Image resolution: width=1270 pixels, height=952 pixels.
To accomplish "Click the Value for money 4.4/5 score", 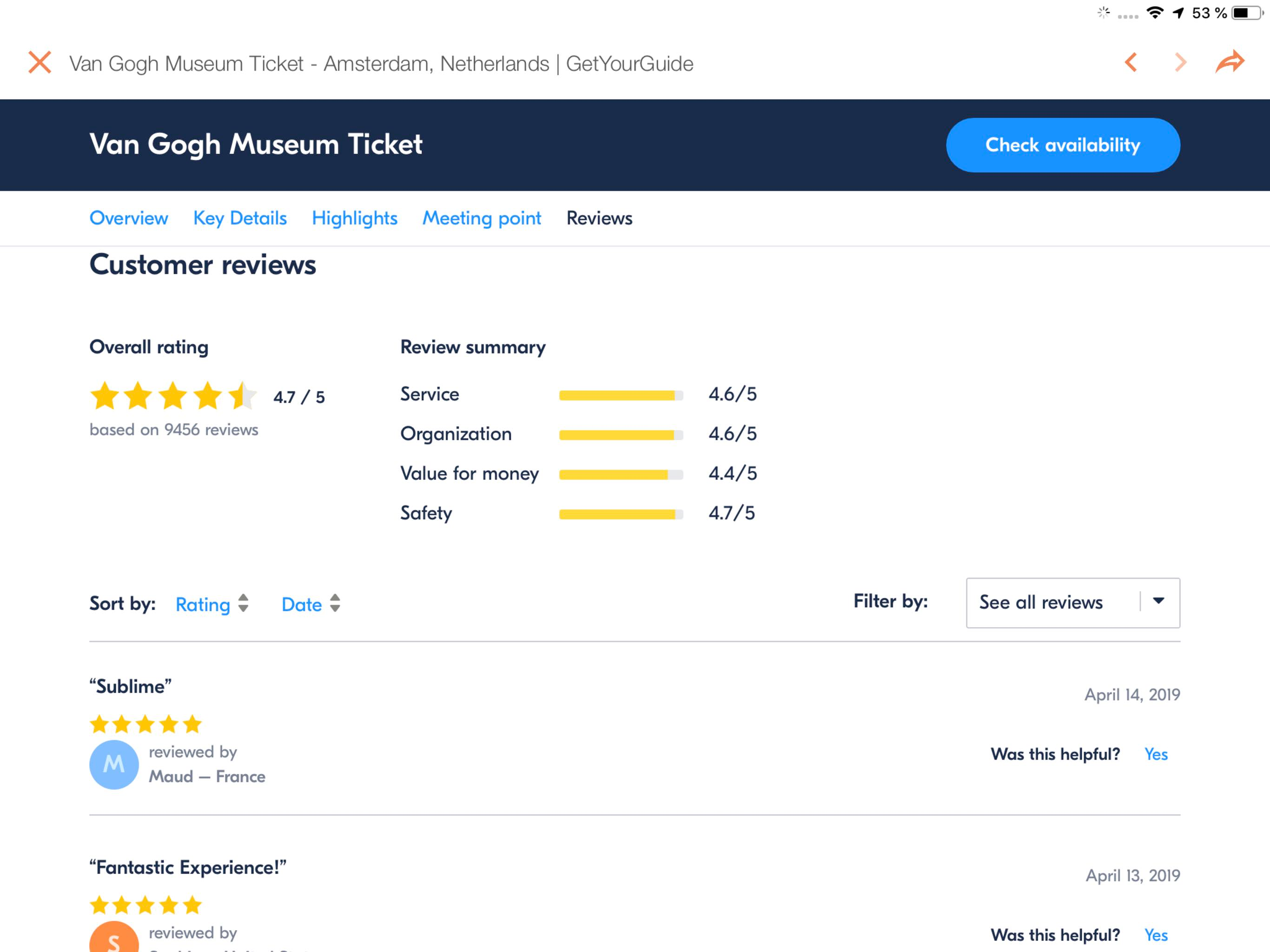I will coord(733,473).
